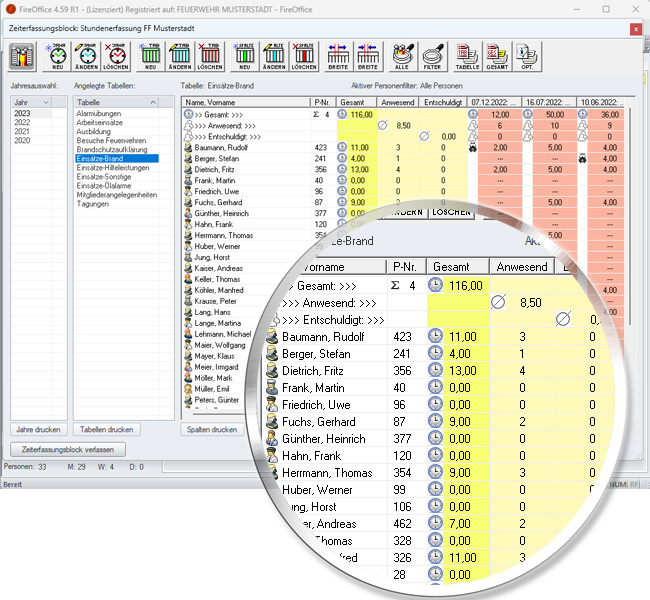Viewport: 650px width, 600px height.
Task: Click the Spalte ÄNDERN (edit column) icon
Action: pos(274,56)
